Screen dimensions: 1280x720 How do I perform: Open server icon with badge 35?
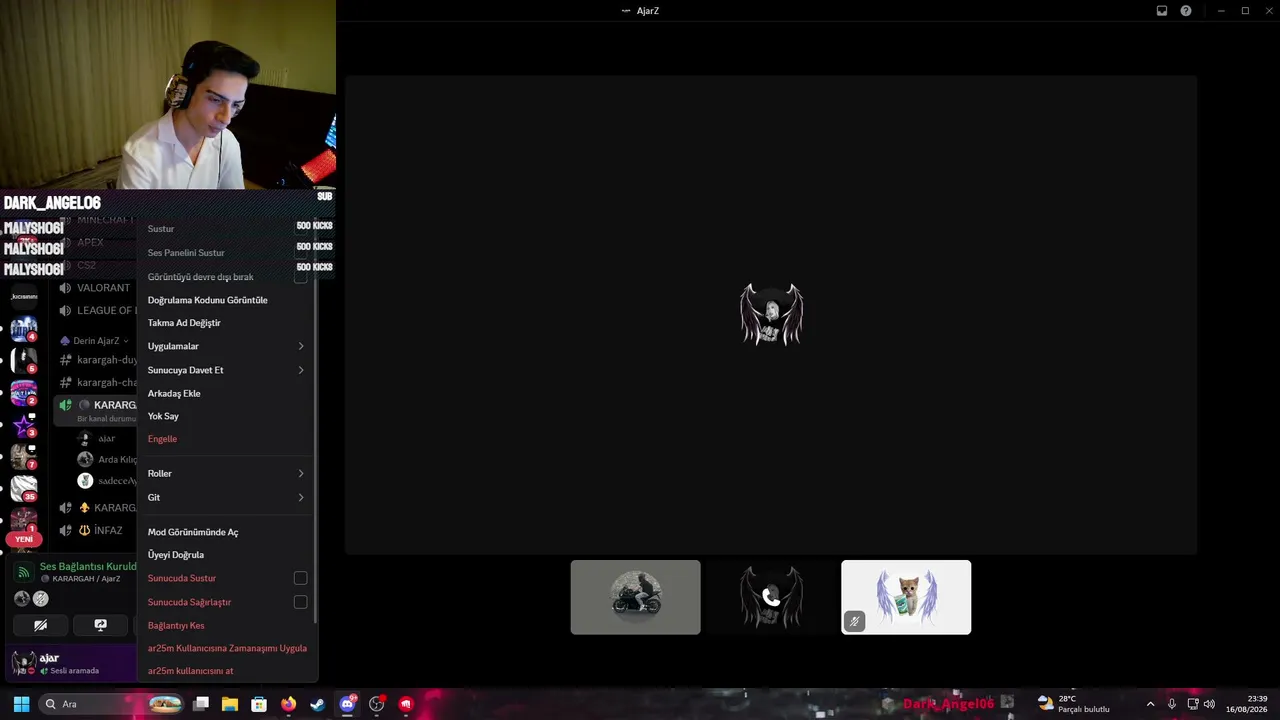[24, 487]
